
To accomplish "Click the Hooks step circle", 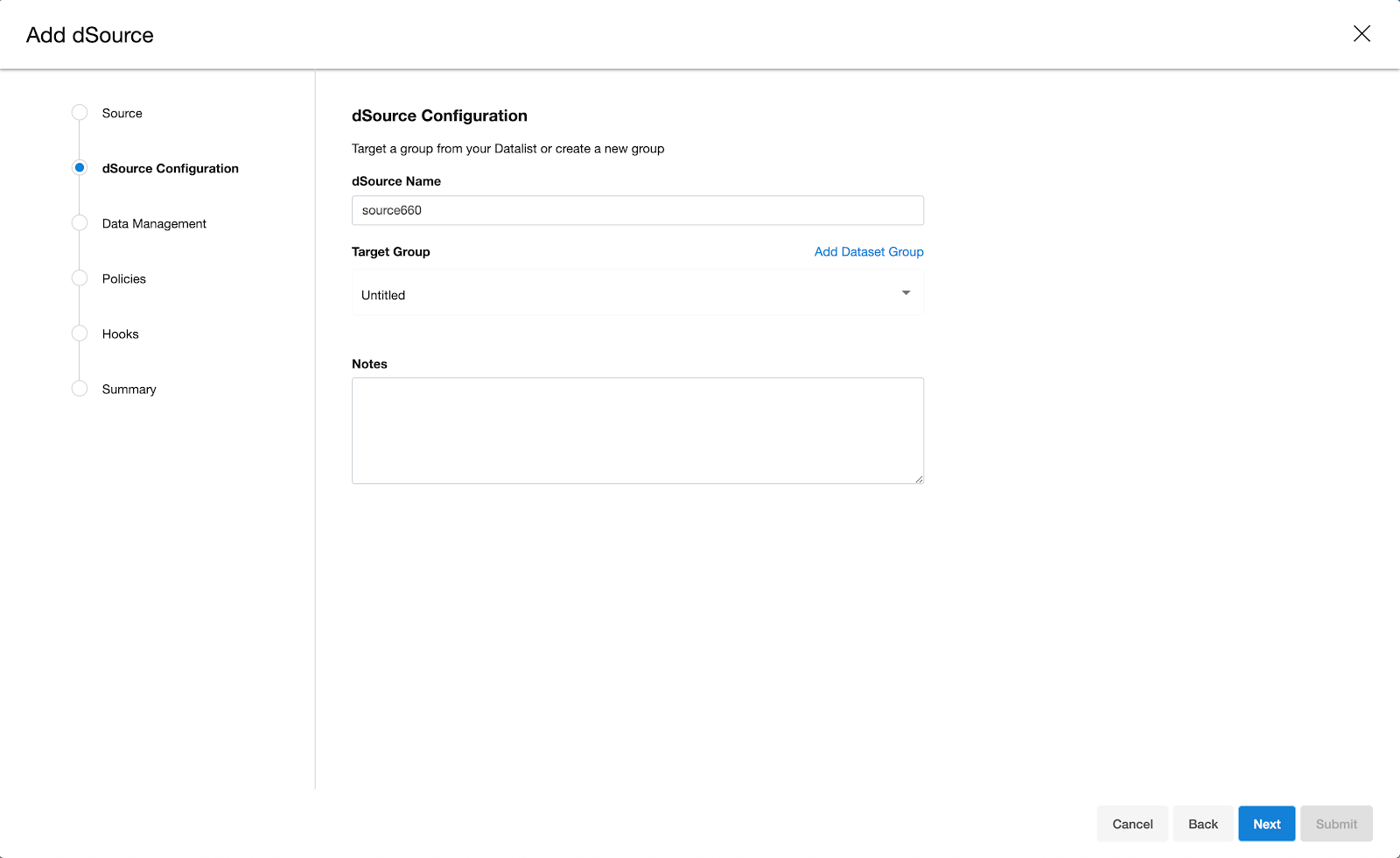I will 79,333.
